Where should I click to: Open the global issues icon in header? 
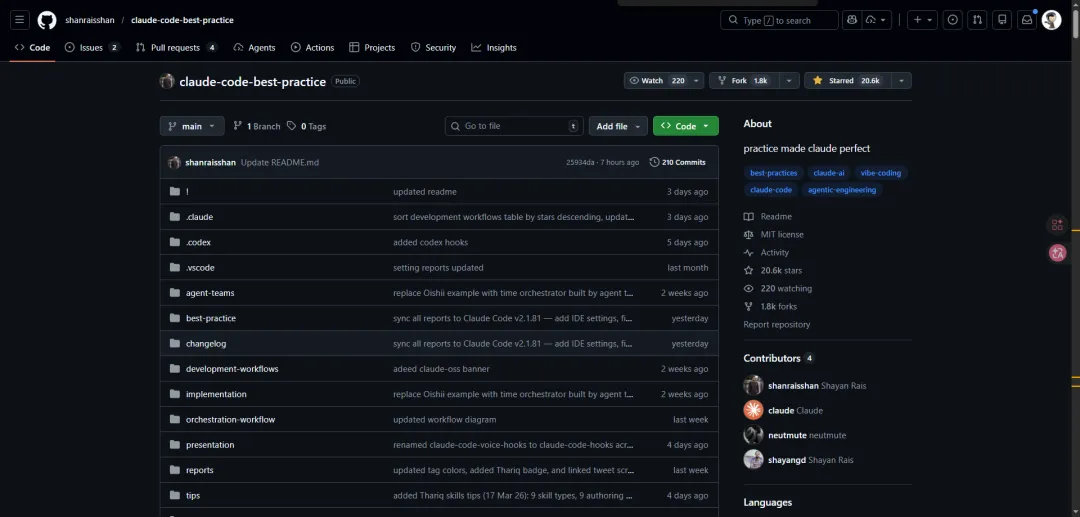coord(952,20)
